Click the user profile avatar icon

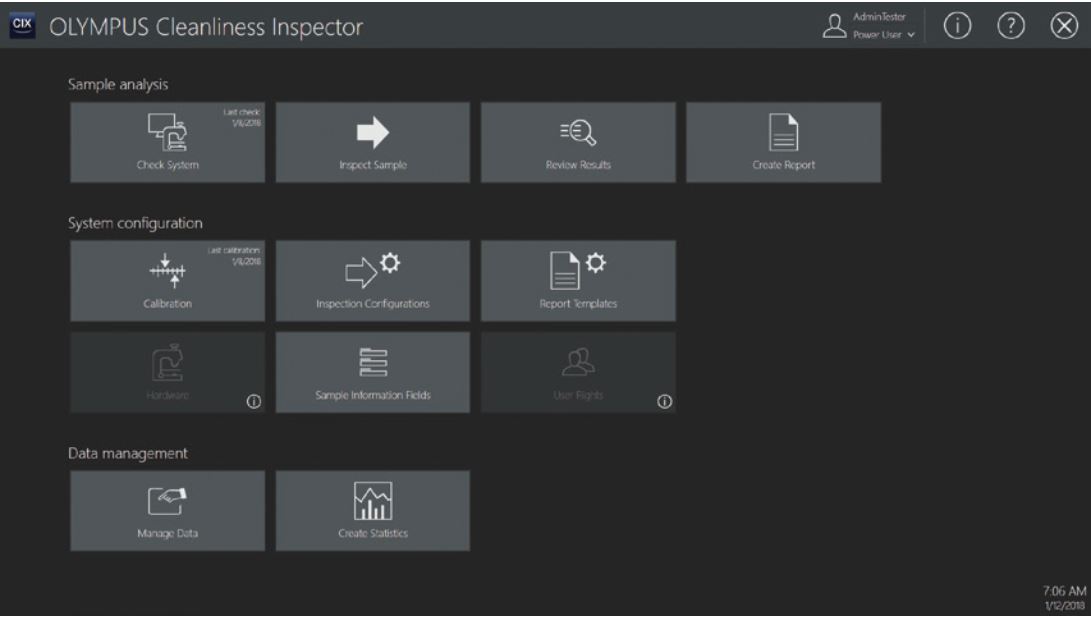click(834, 26)
